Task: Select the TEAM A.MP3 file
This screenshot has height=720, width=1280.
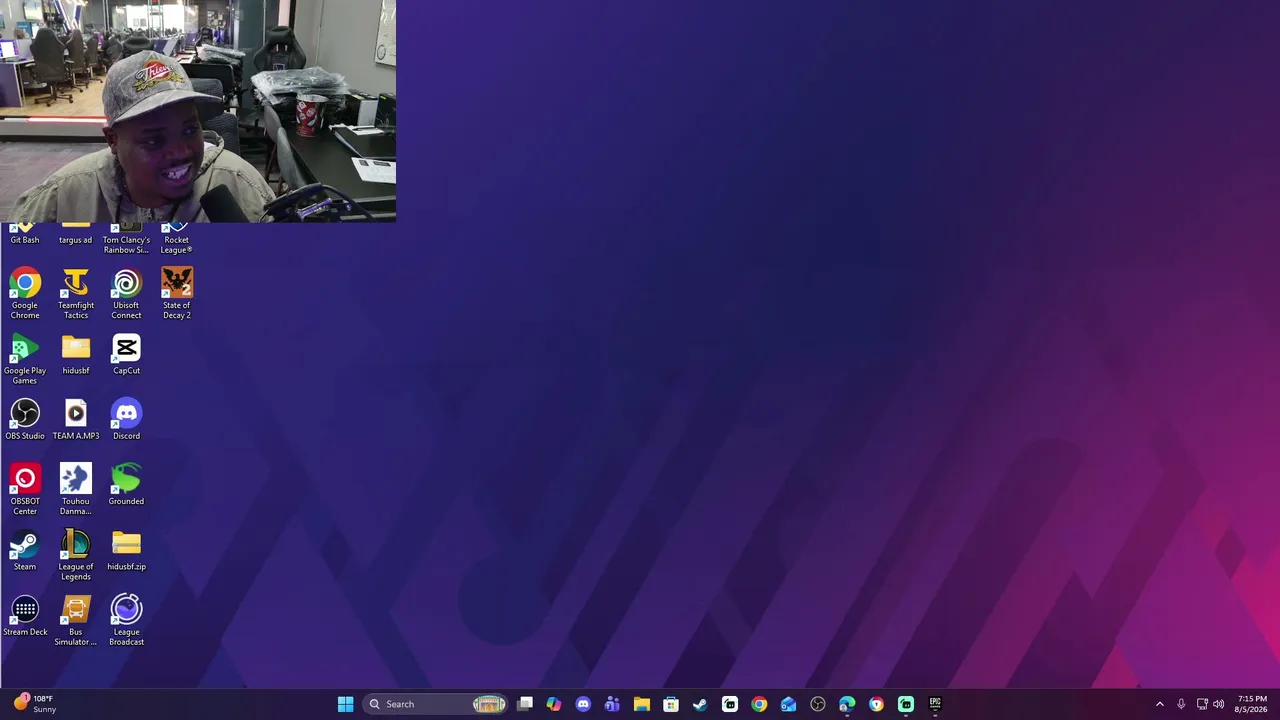Action: [76, 420]
